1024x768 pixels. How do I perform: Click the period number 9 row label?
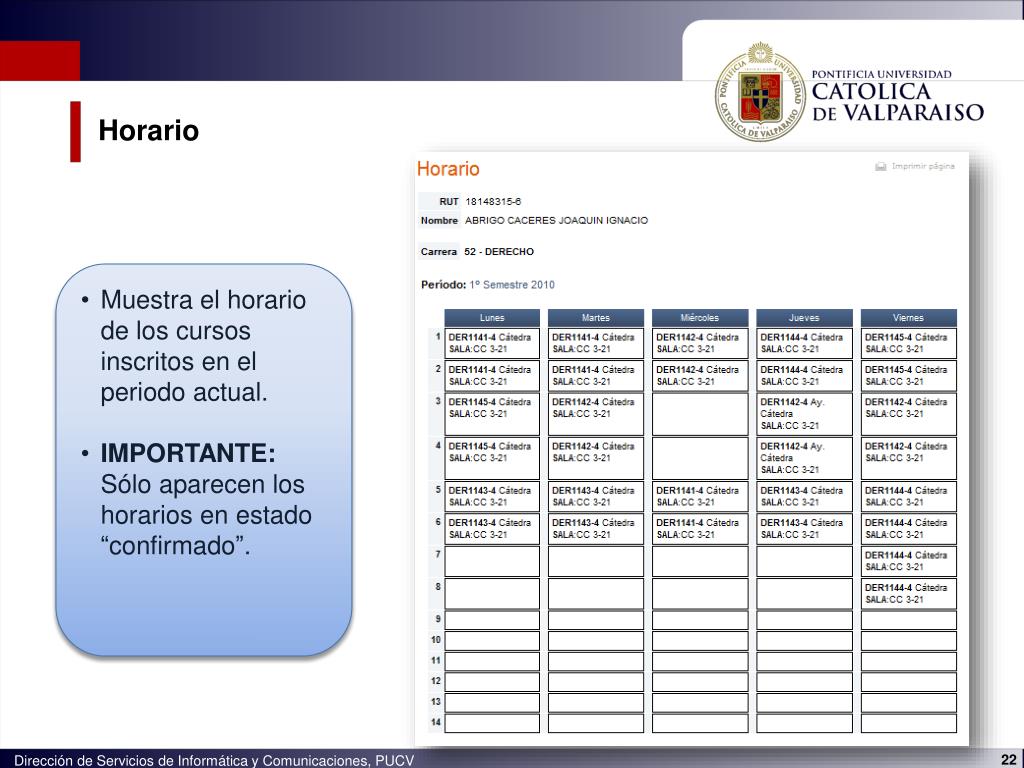pos(438,619)
